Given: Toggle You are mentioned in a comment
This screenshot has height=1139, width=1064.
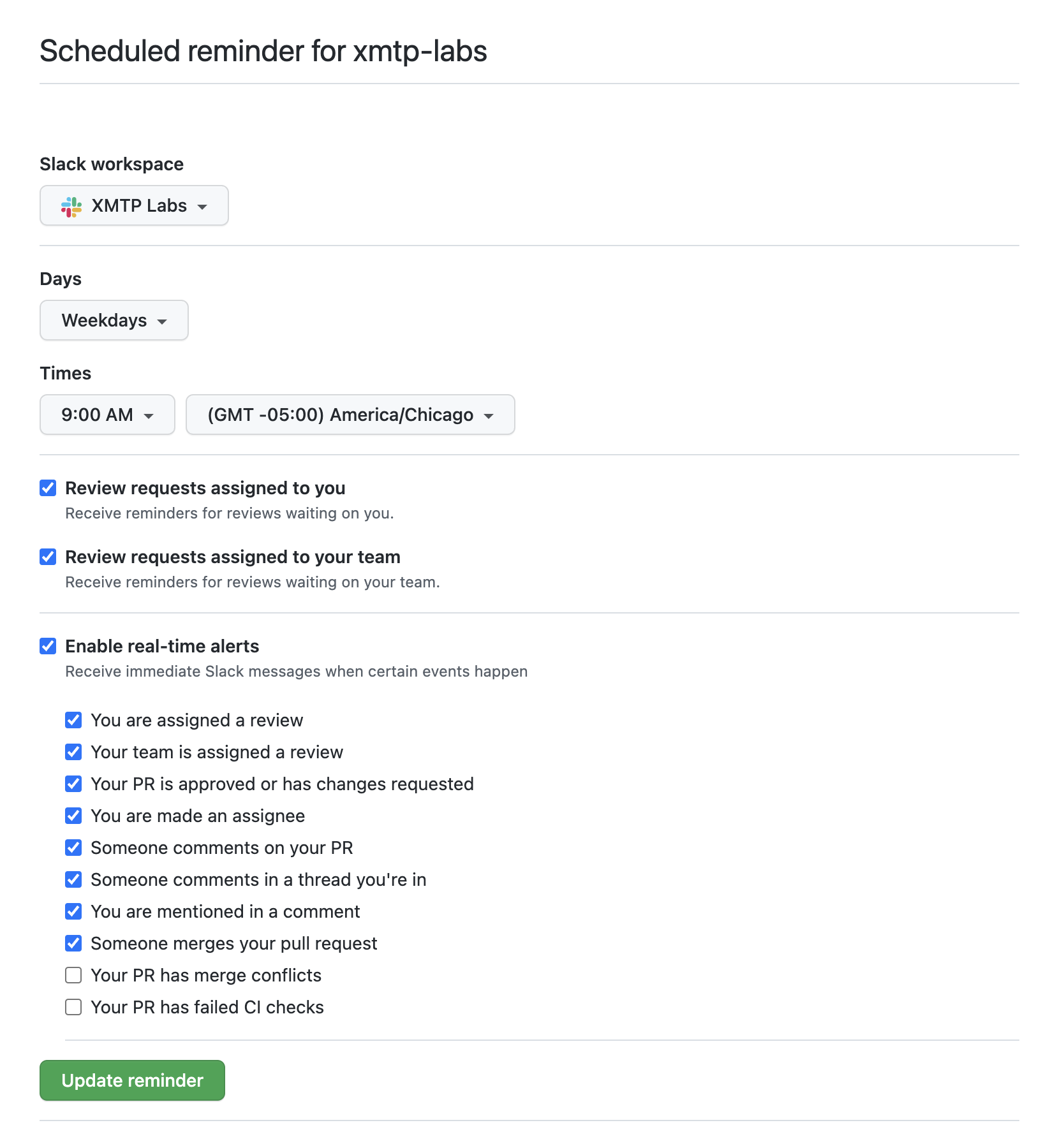Looking at the screenshot, I should point(73,911).
